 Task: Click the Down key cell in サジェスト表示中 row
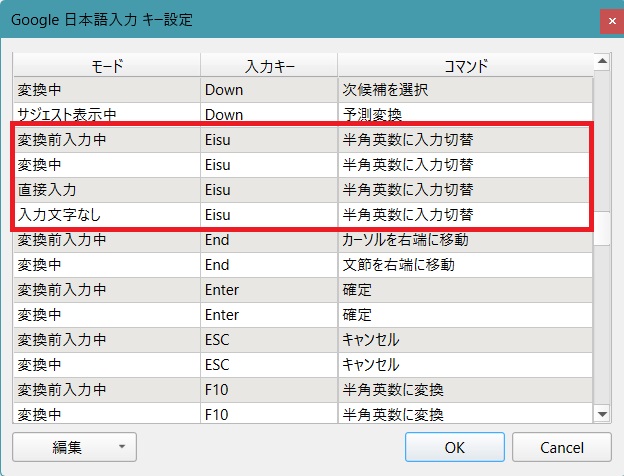point(268,114)
